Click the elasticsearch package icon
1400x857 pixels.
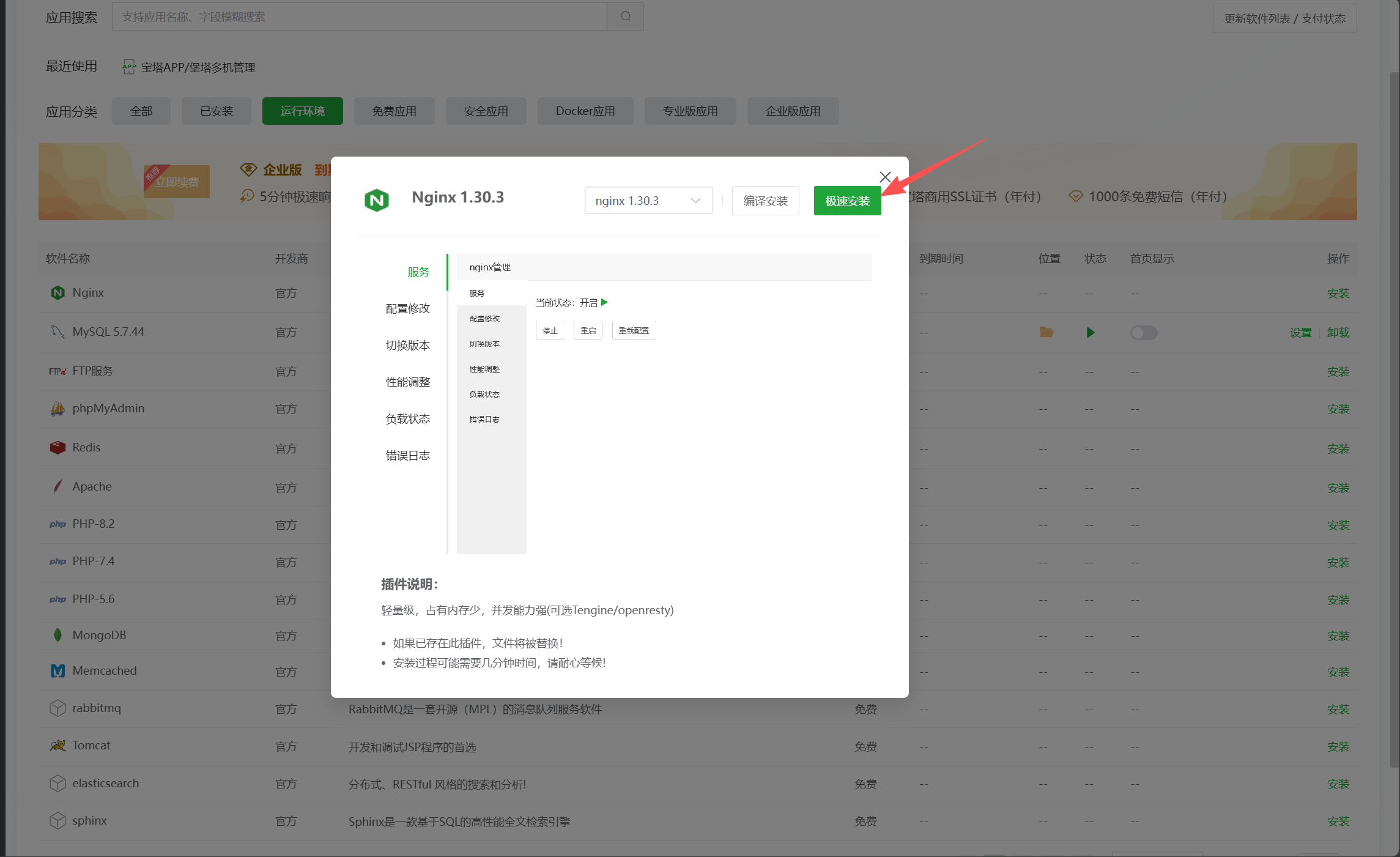pos(57,784)
